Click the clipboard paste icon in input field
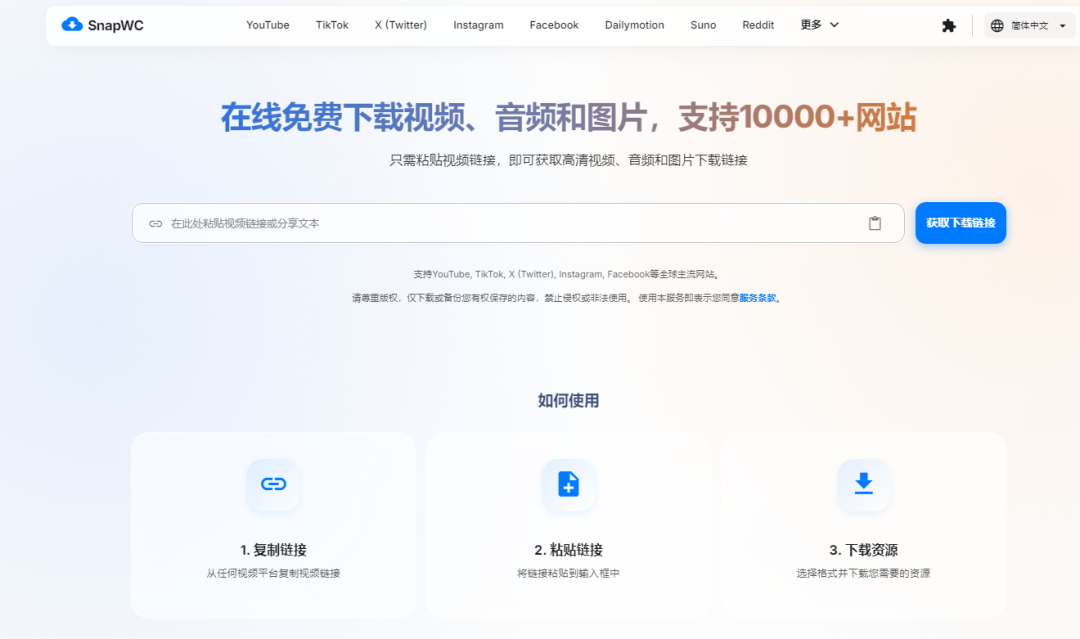This screenshot has width=1080, height=639. pyautogui.click(x=875, y=223)
